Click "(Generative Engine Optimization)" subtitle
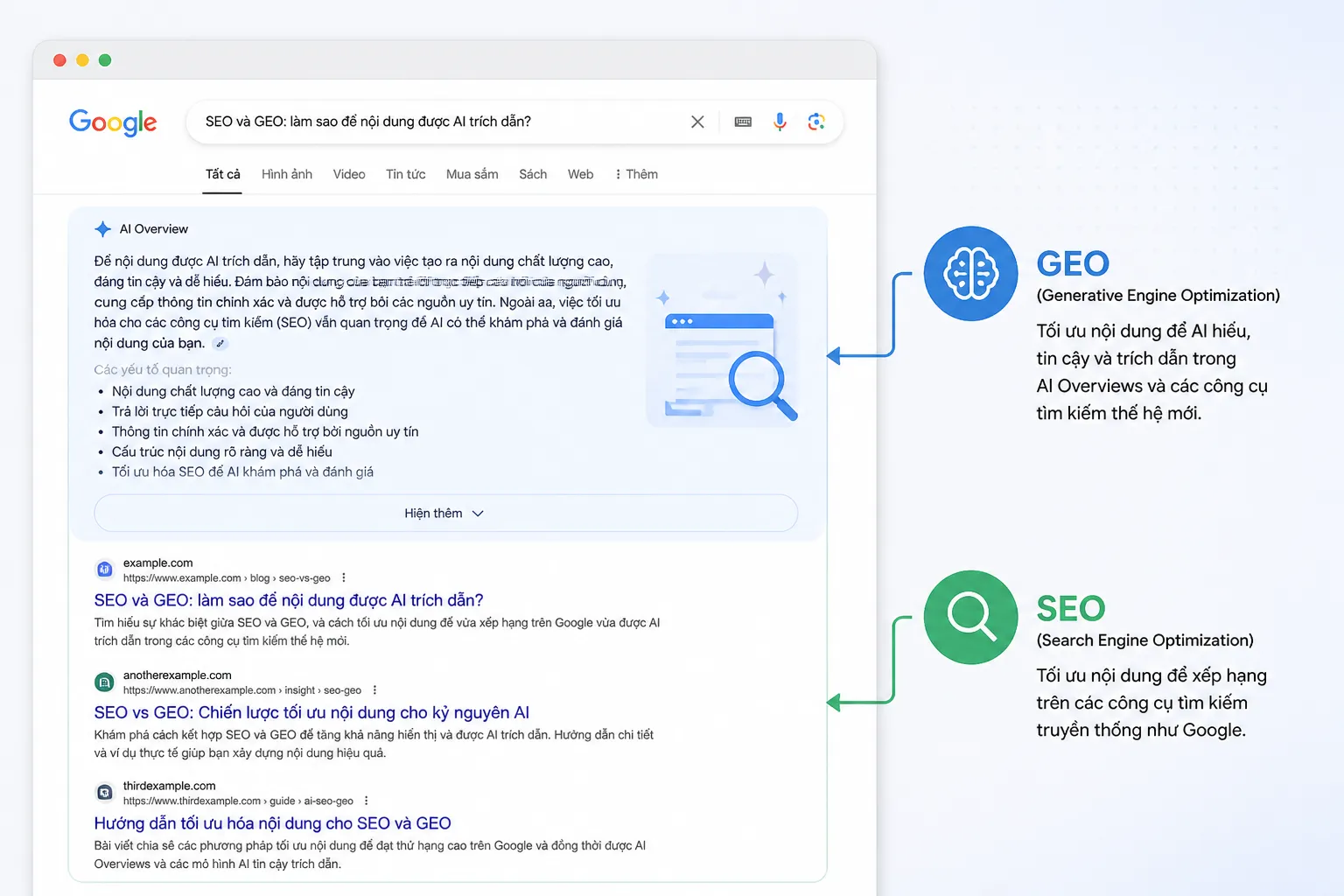 (1158, 296)
